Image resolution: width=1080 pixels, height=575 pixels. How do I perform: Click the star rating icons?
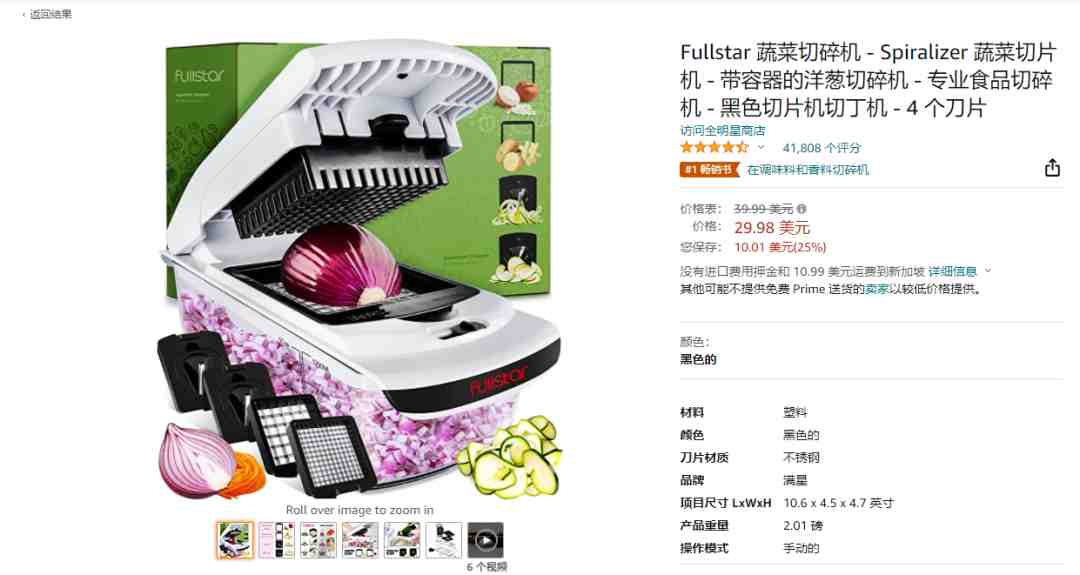click(x=714, y=147)
